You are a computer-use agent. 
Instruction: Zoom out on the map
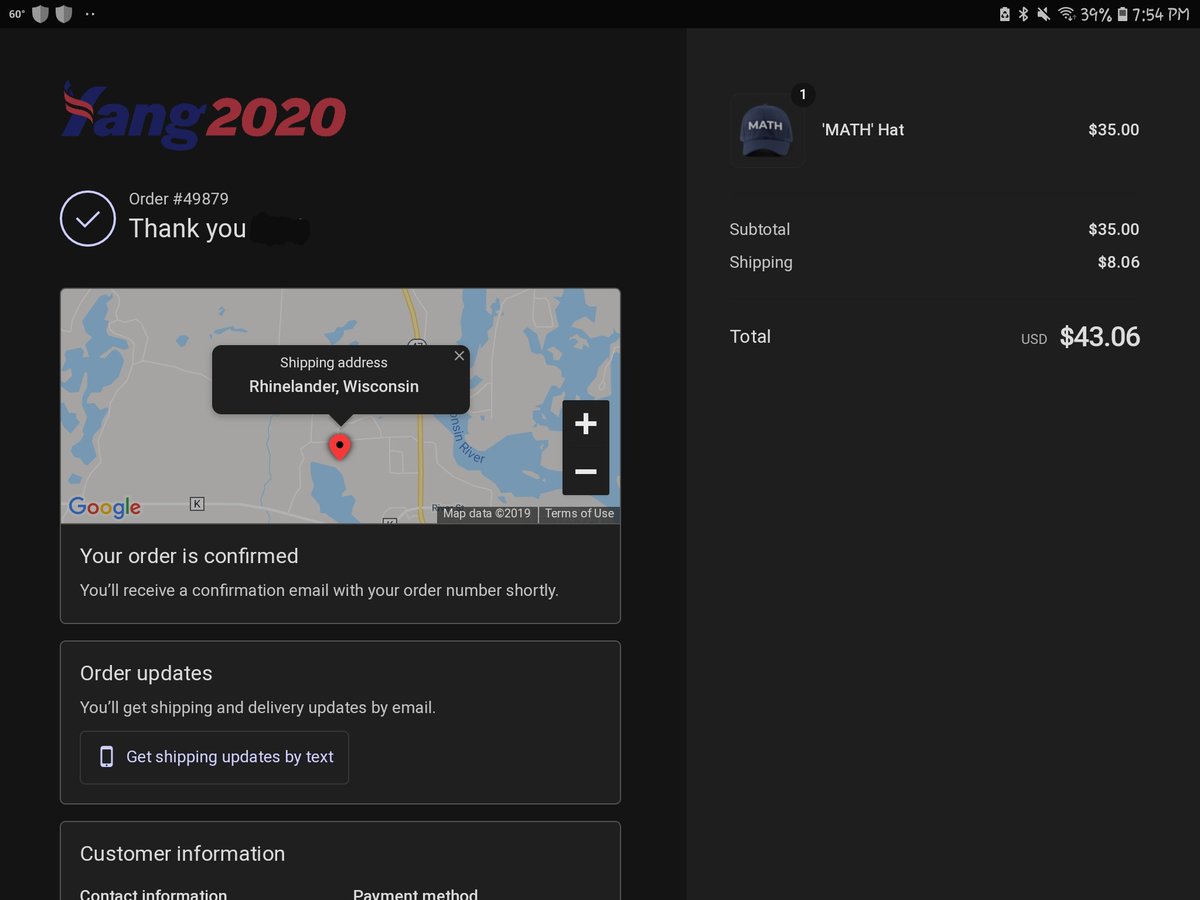(586, 471)
